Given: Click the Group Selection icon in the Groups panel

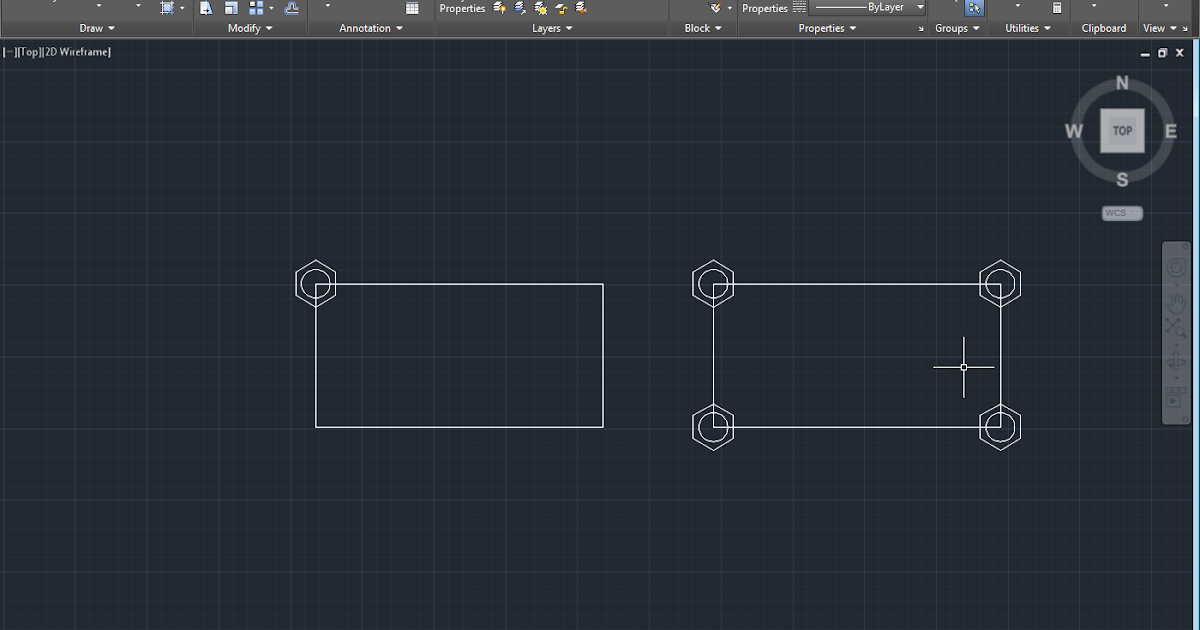Looking at the screenshot, I should [x=973, y=7].
